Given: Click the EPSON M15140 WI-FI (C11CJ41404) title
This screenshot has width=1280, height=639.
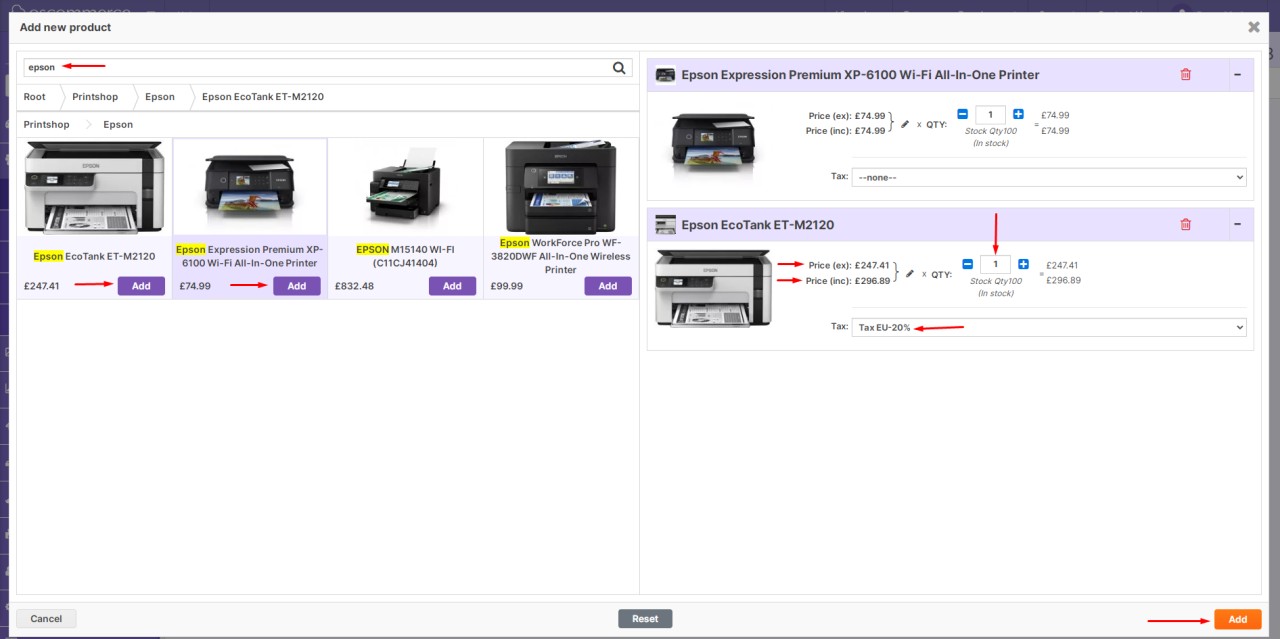Looking at the screenshot, I should [x=405, y=256].
